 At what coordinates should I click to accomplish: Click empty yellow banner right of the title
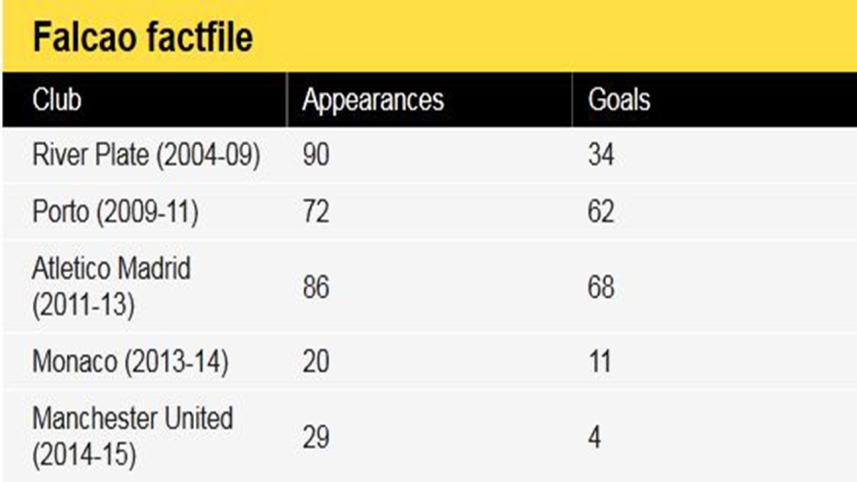(560, 37)
